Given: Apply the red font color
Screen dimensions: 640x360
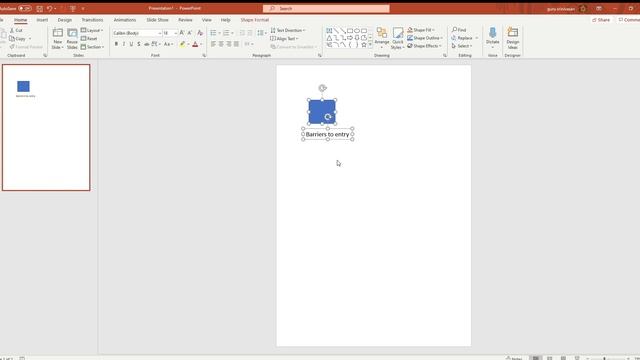Looking at the screenshot, I should (x=195, y=44).
